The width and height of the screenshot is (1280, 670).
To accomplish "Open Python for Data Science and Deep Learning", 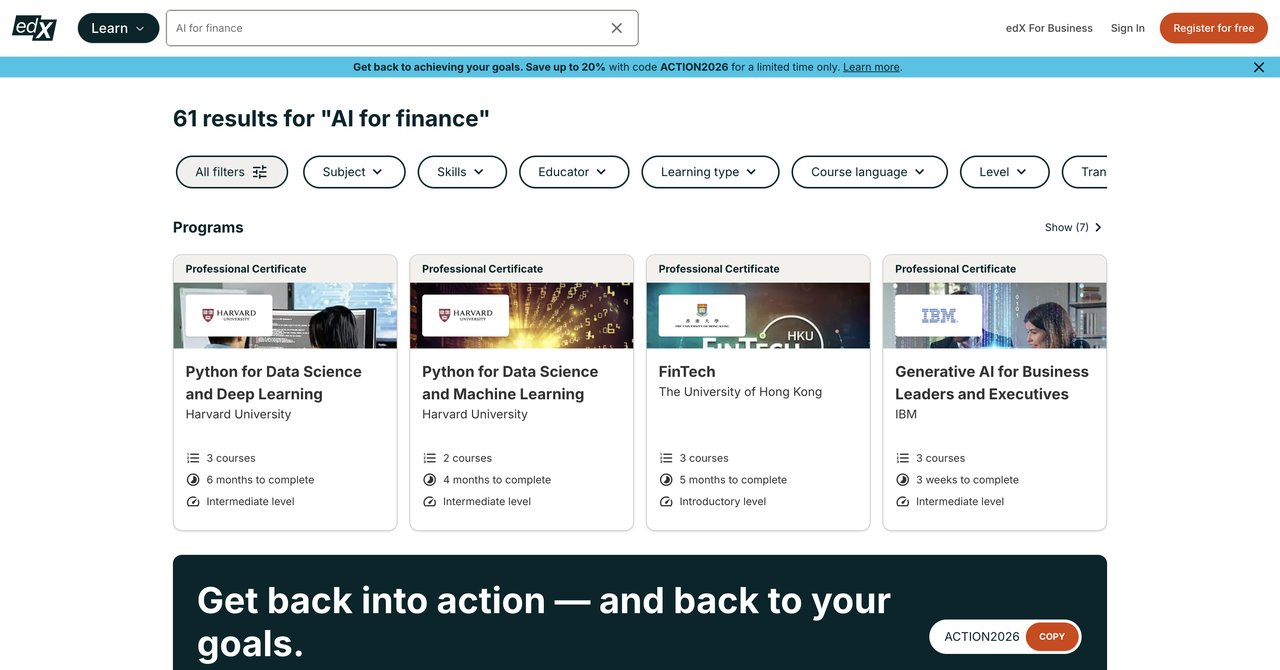I will pyautogui.click(x=273, y=383).
